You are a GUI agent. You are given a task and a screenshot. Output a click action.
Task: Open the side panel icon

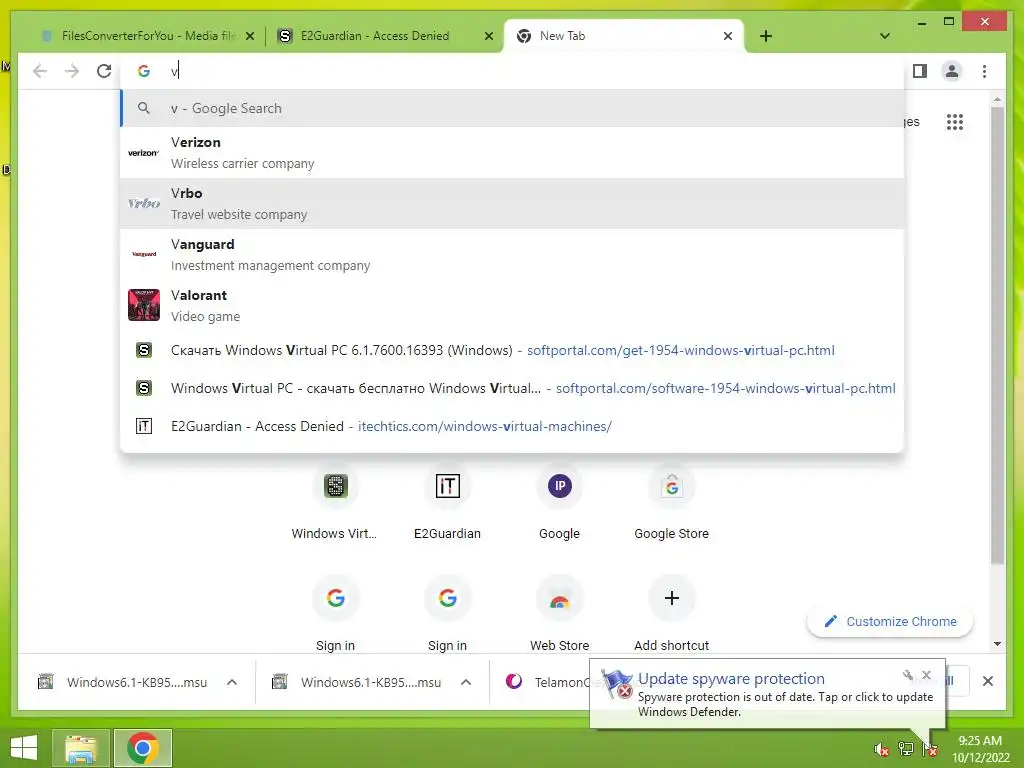pyautogui.click(x=920, y=71)
